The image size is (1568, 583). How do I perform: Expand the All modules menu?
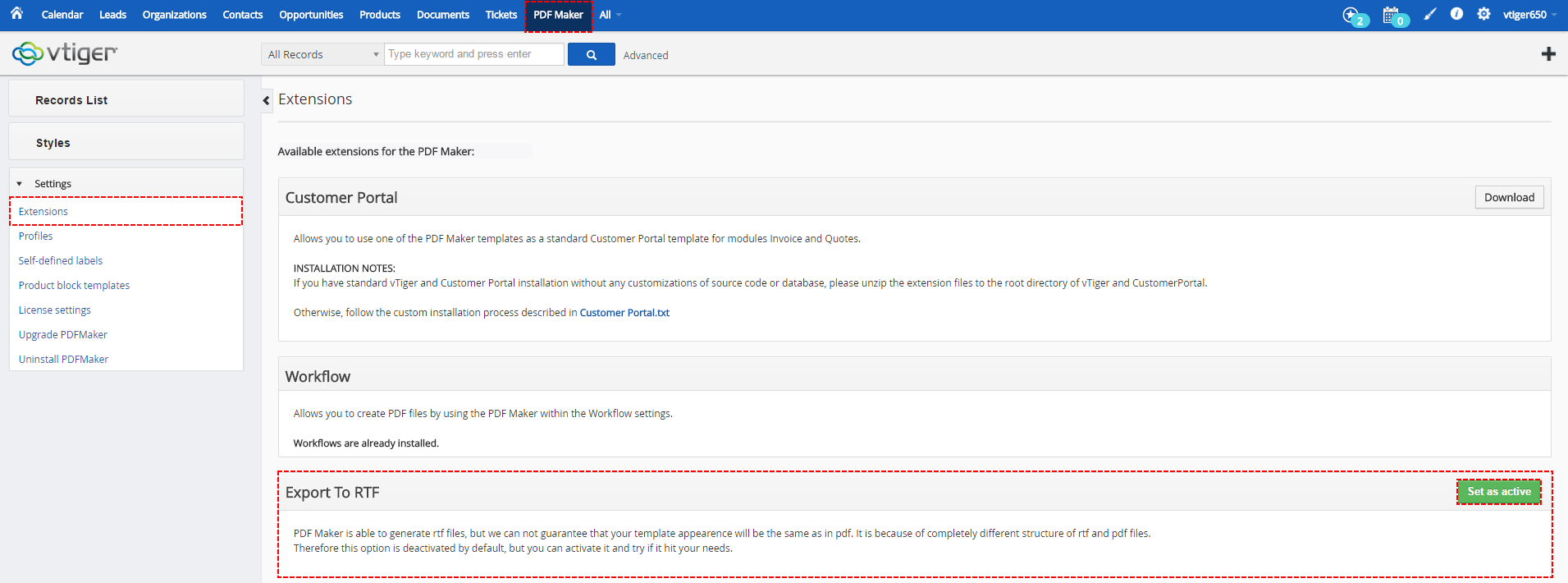coord(610,15)
